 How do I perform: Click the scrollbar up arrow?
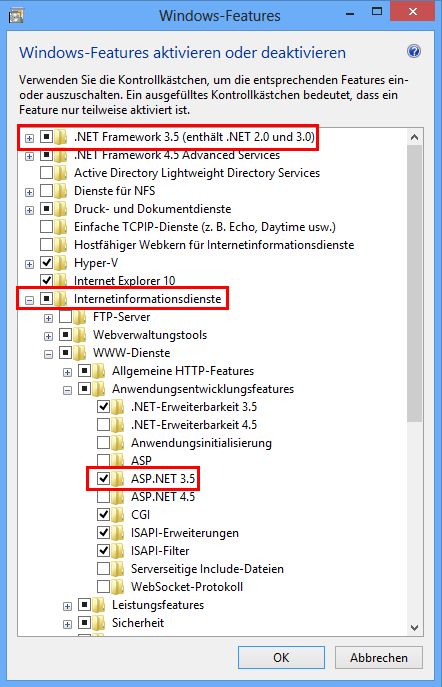414,137
